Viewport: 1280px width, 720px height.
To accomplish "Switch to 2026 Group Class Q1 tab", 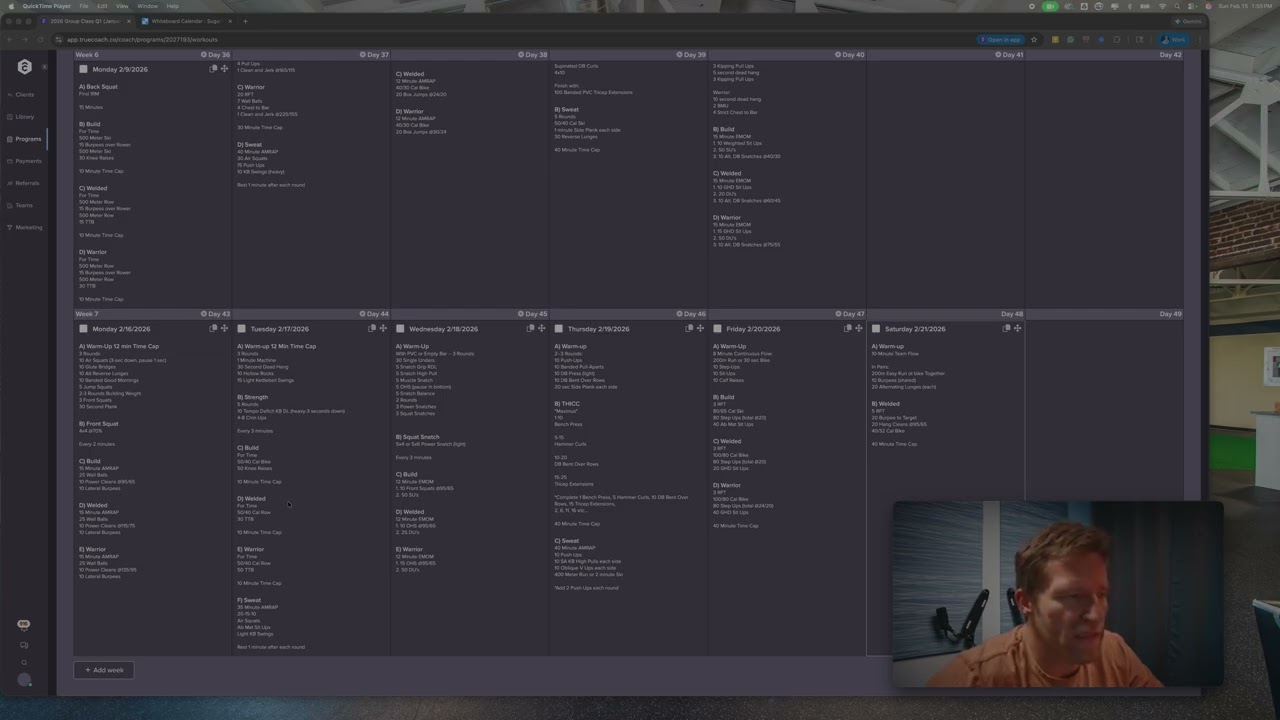I will click(85, 21).
